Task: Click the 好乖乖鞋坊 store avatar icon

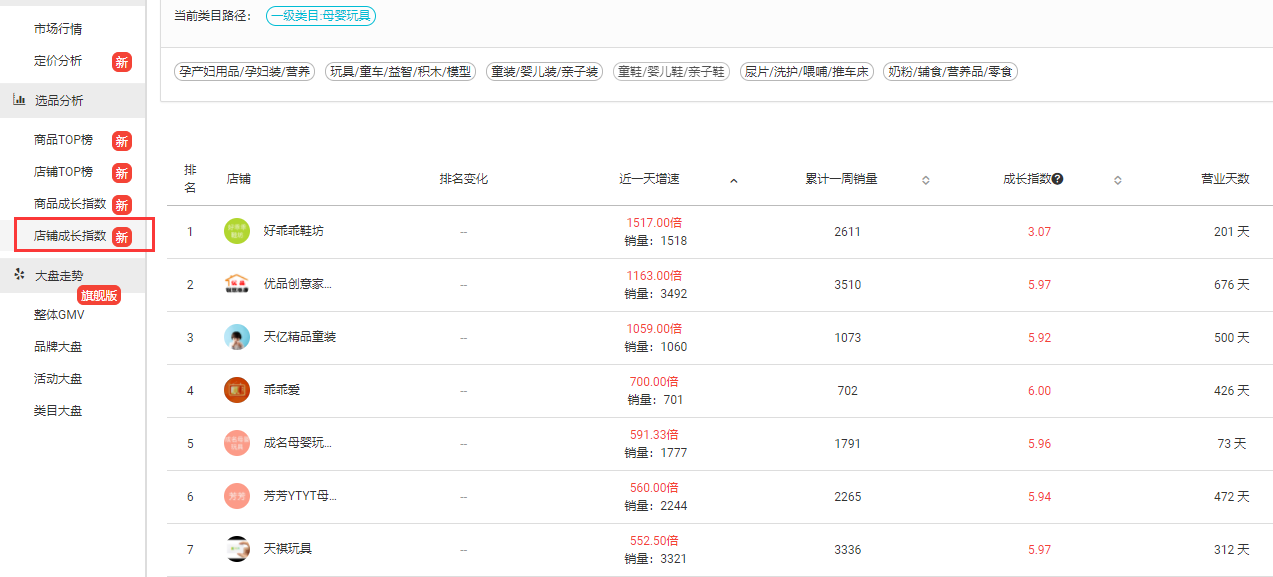Action: coord(237,231)
